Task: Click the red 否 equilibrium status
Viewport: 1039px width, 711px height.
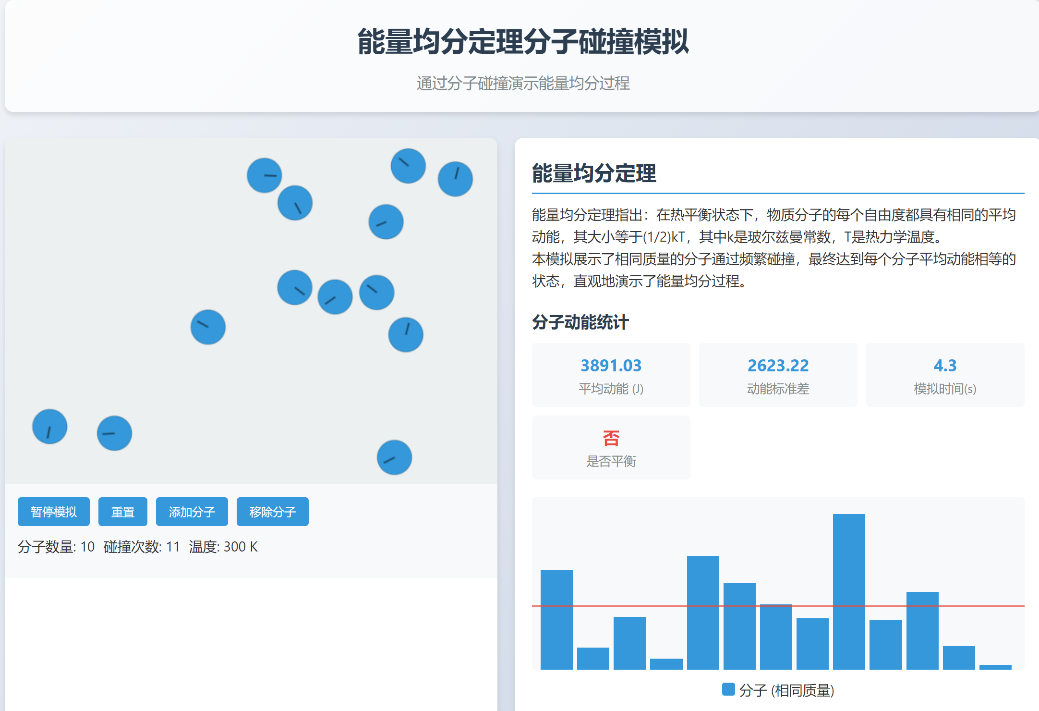Action: tap(611, 438)
